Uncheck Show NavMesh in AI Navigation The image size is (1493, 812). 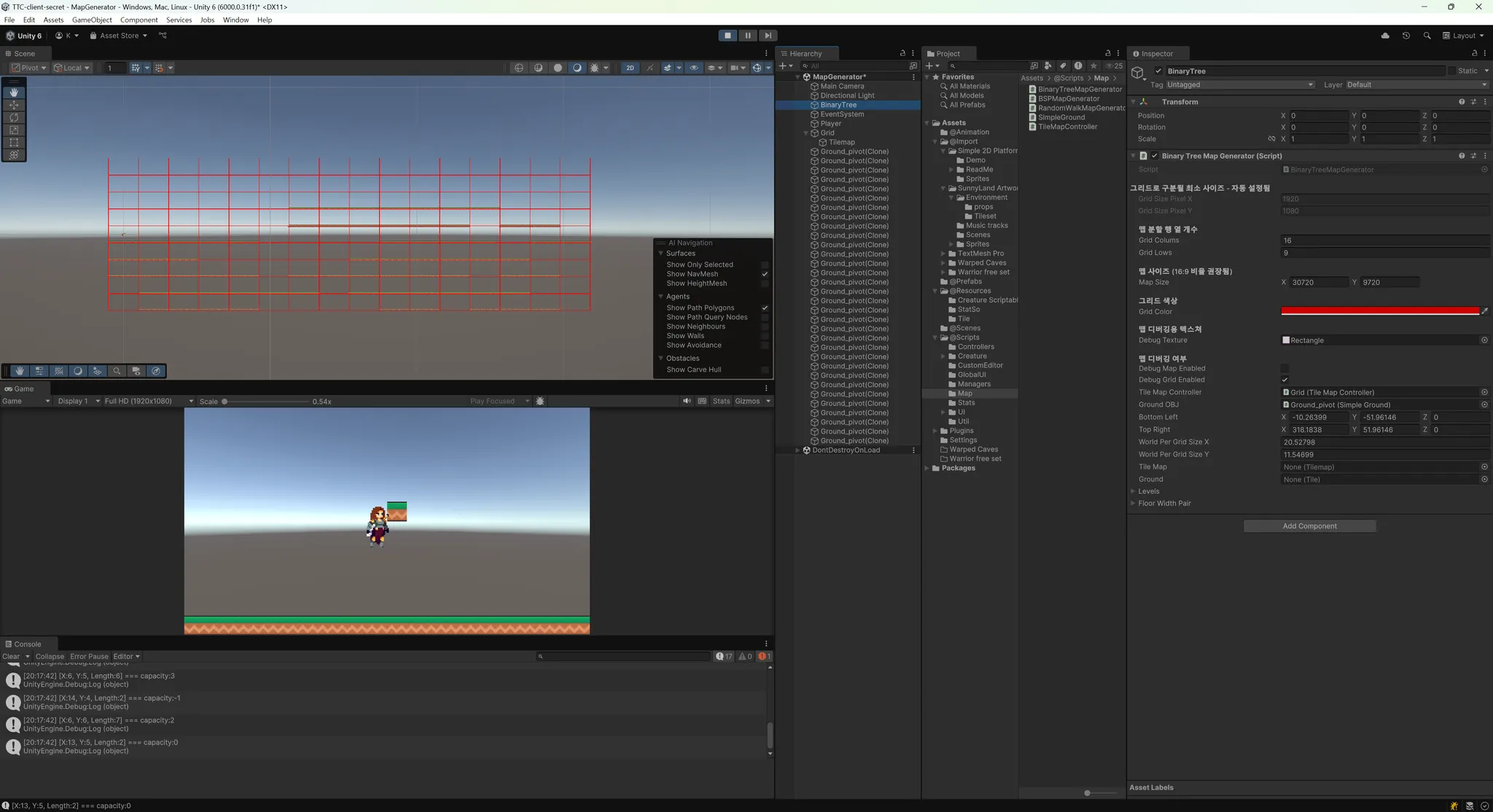click(x=765, y=274)
